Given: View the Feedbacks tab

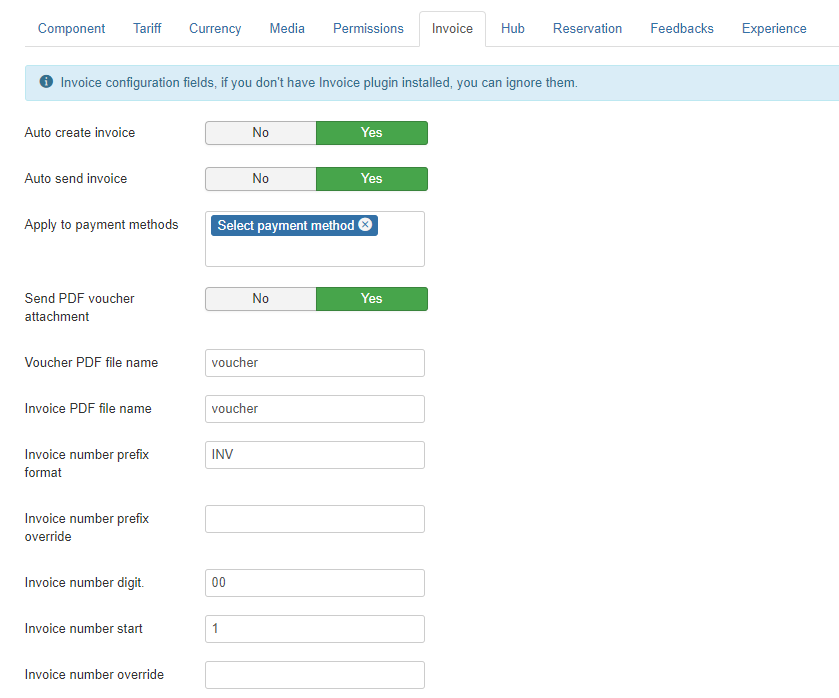Looking at the screenshot, I should click(x=681, y=29).
